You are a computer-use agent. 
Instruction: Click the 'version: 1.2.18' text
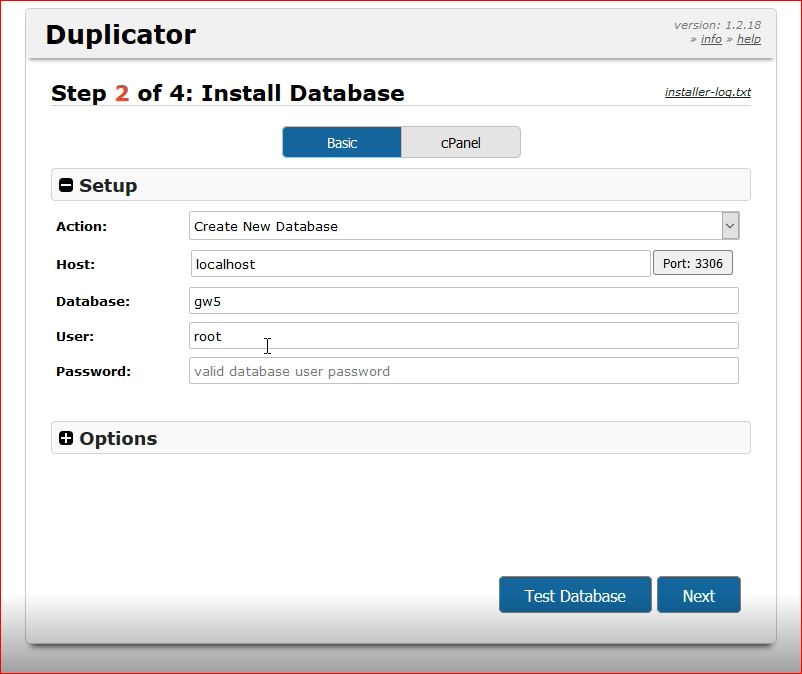[717, 25]
